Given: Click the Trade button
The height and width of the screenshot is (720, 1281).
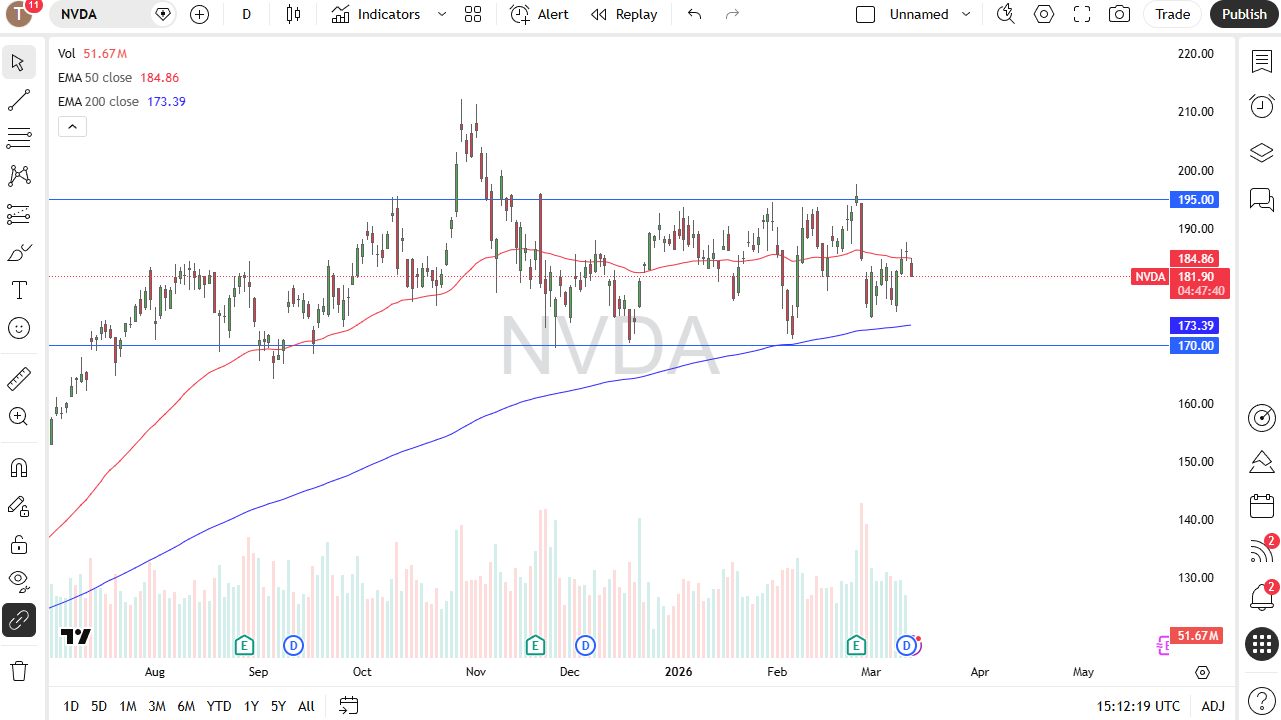Looking at the screenshot, I should click(x=1171, y=14).
